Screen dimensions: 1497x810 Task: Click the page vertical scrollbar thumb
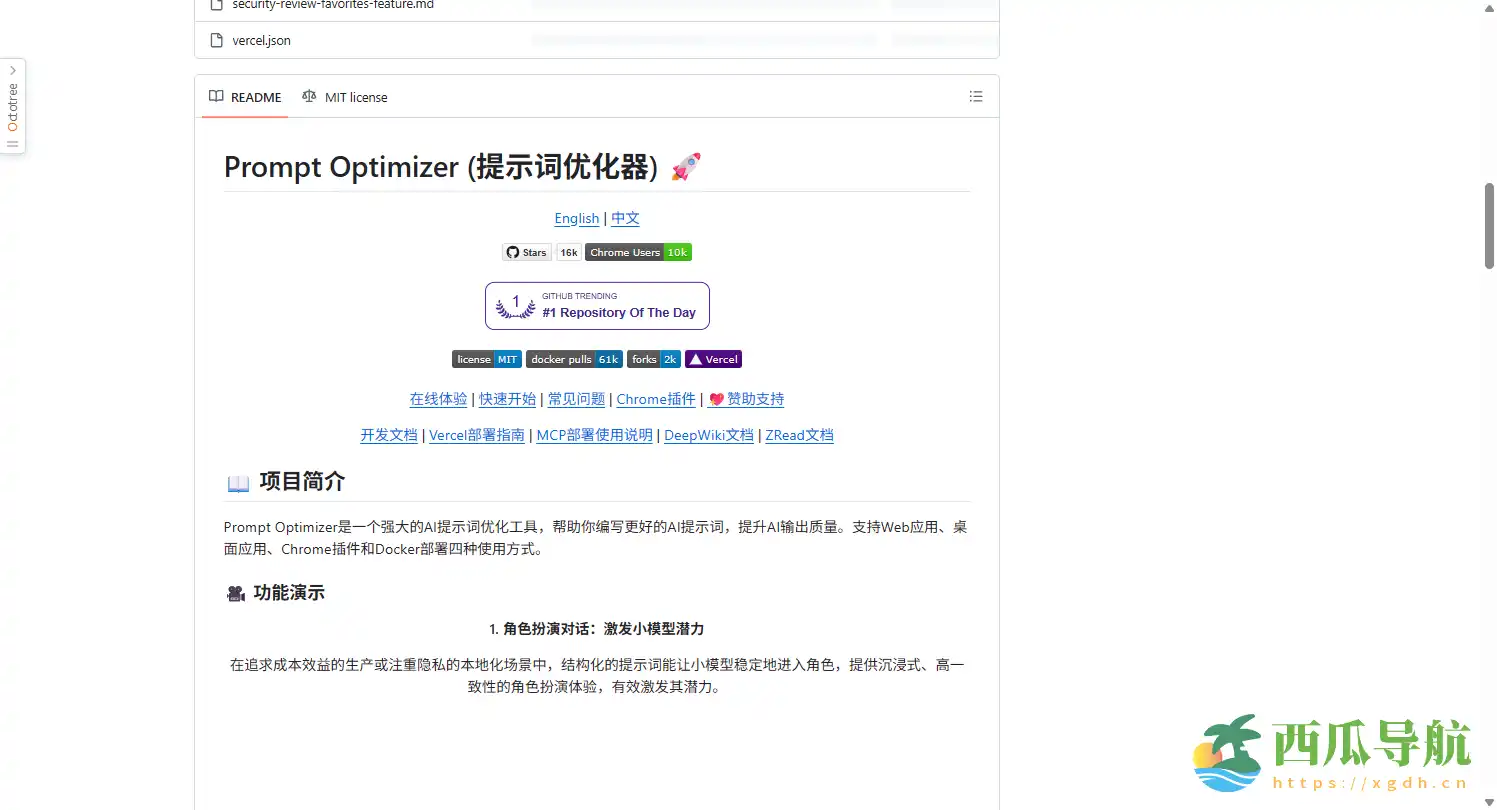pyautogui.click(x=1489, y=225)
